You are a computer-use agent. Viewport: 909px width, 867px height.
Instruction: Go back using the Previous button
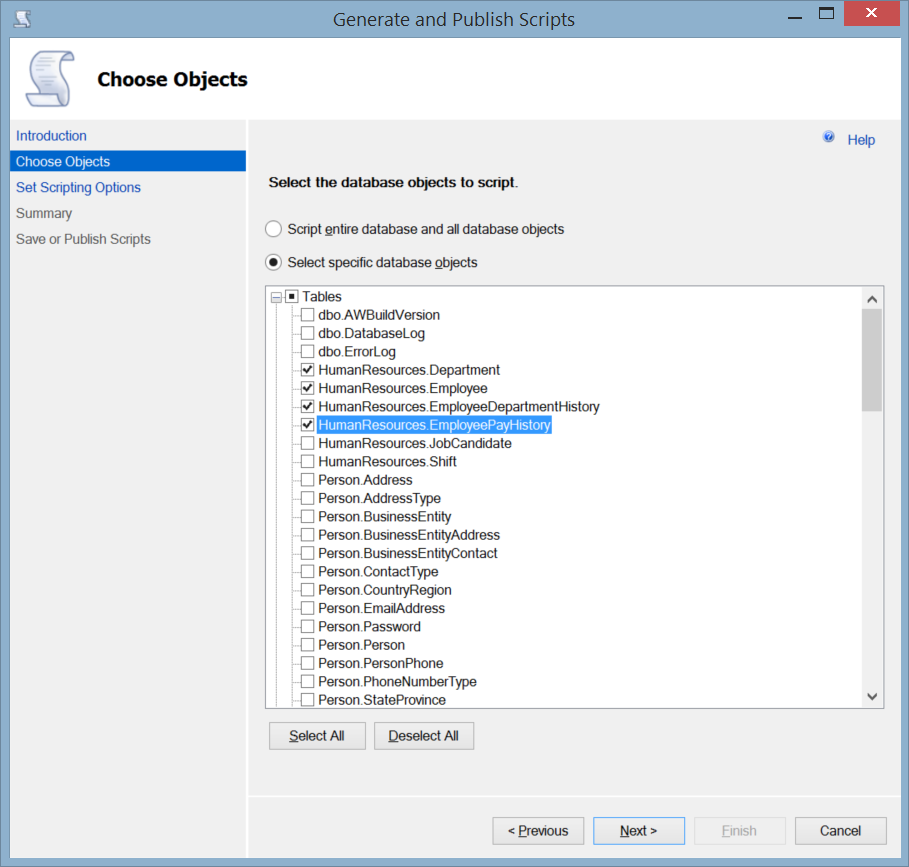[538, 831]
